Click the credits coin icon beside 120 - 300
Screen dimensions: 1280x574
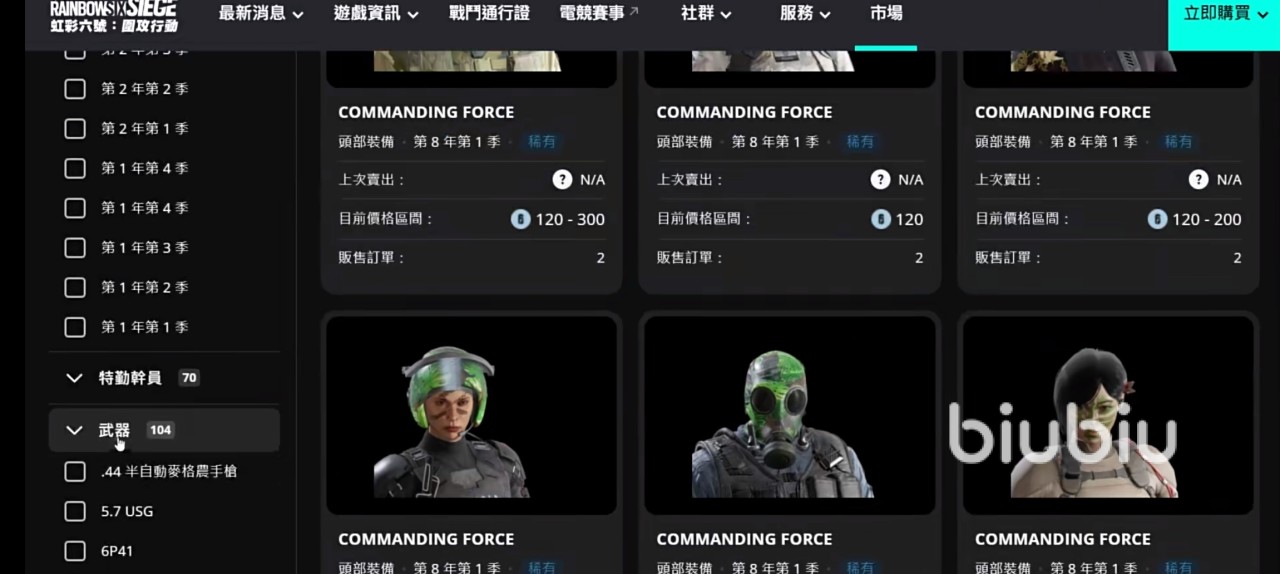coord(520,219)
